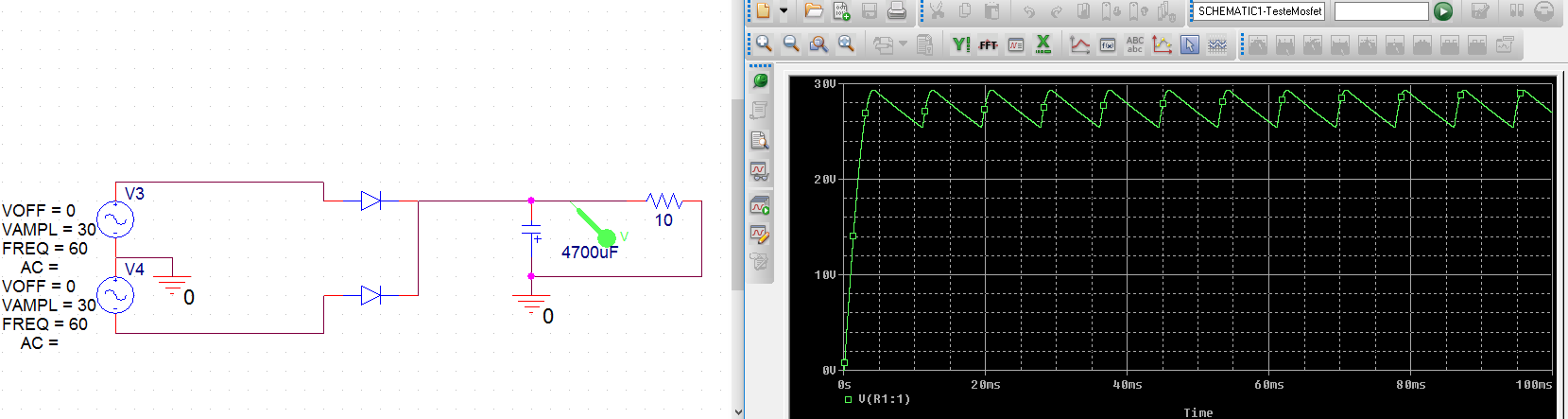Toggle log X axis icon
The height and width of the screenshot is (419, 1568).
click(x=1043, y=44)
